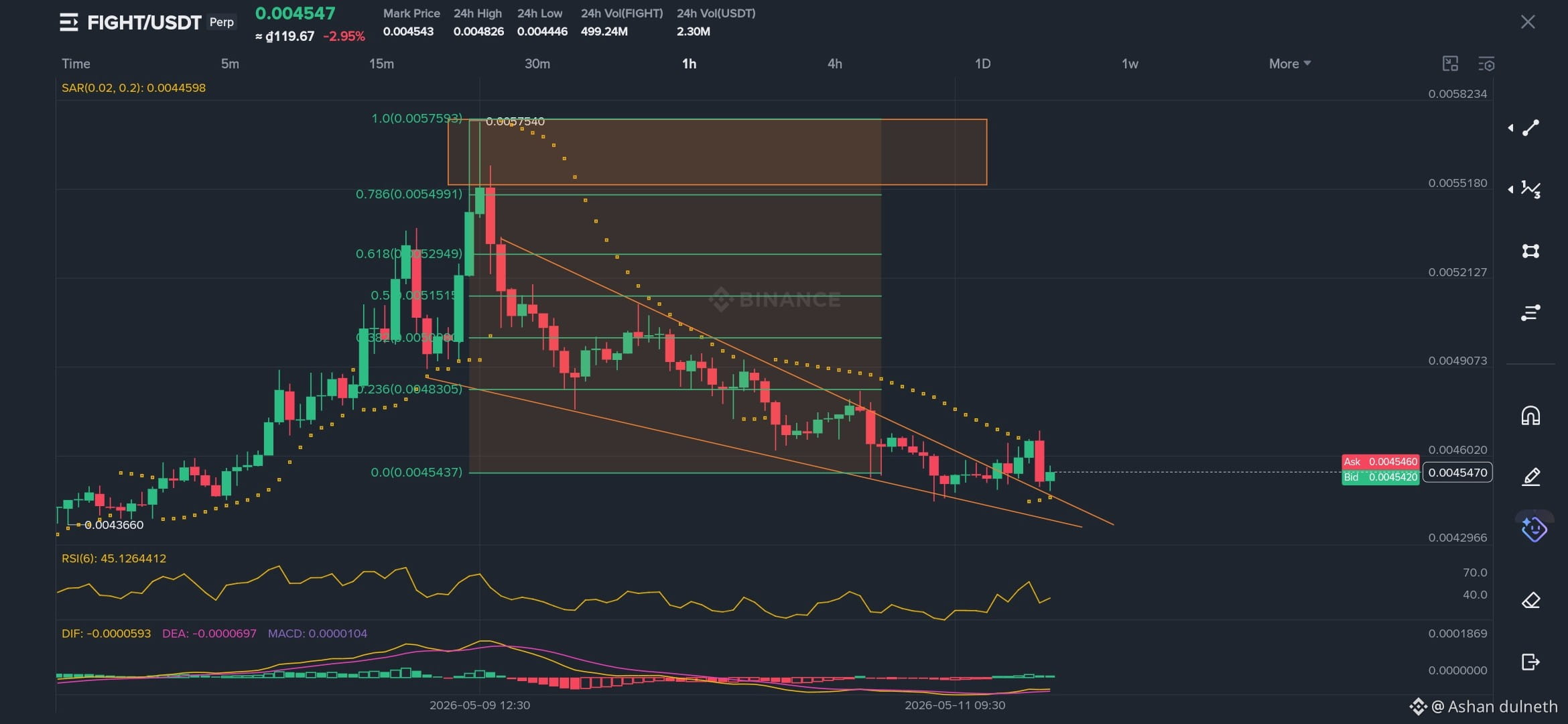The image size is (1568, 724).
Task: Click the RSI 70.0 axis level
Action: coord(1475,572)
